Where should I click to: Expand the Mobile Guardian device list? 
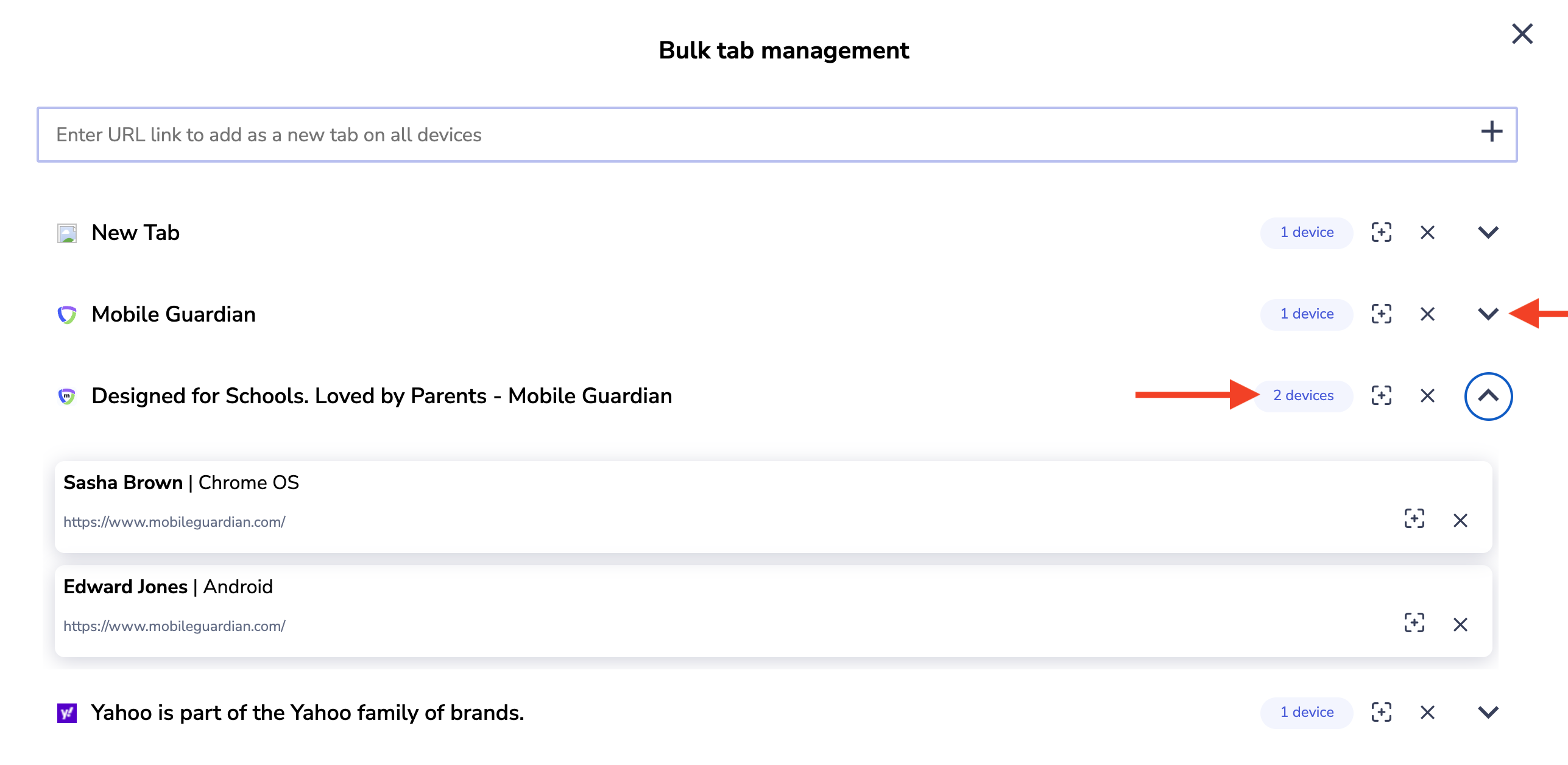click(x=1488, y=314)
